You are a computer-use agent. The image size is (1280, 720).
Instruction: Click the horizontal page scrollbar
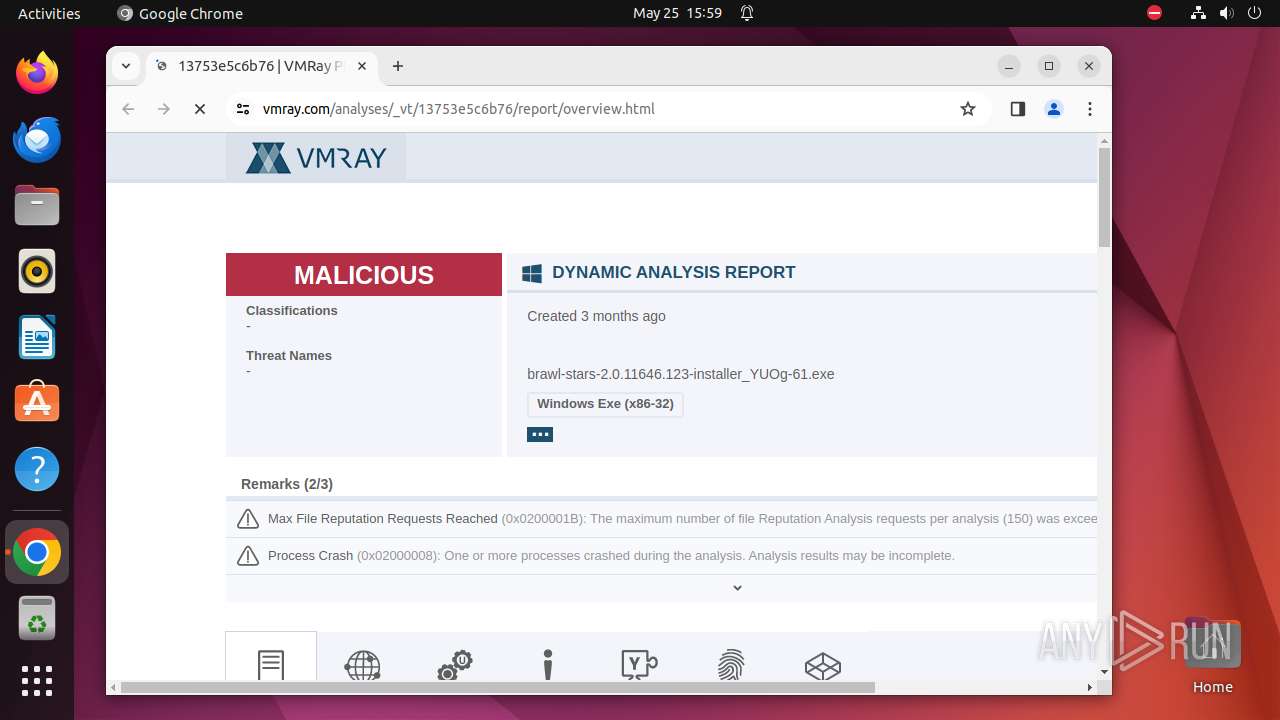(x=498, y=687)
